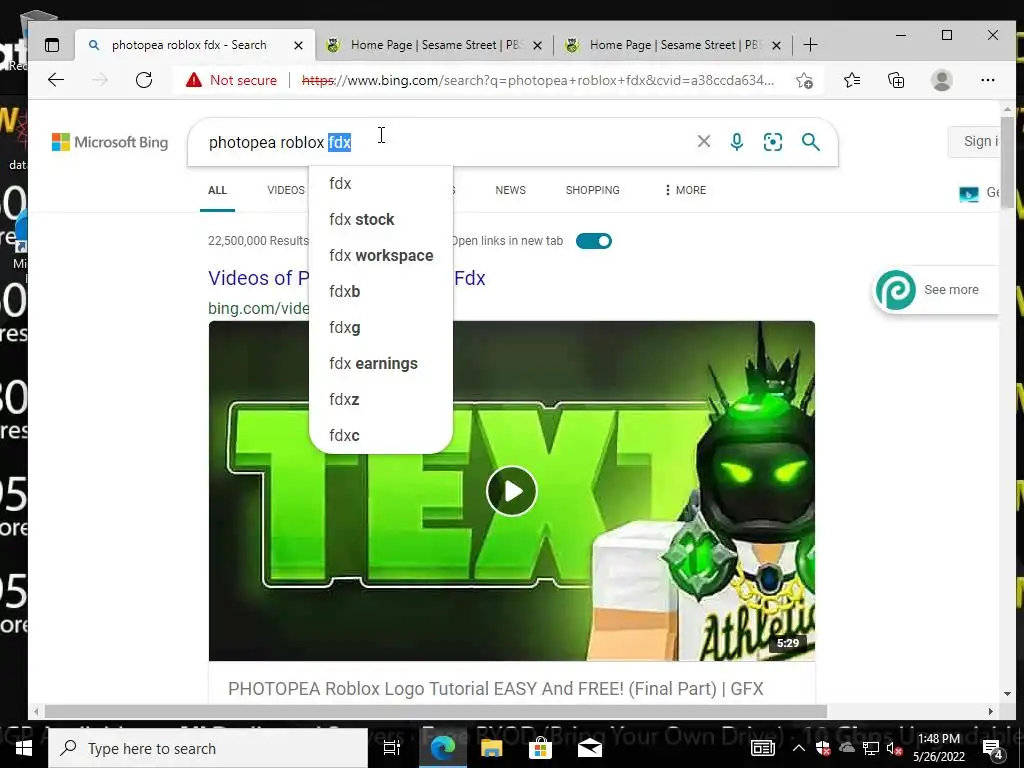Expand the MORE search categories menu
Screen dimensions: 1024x768
tap(685, 190)
